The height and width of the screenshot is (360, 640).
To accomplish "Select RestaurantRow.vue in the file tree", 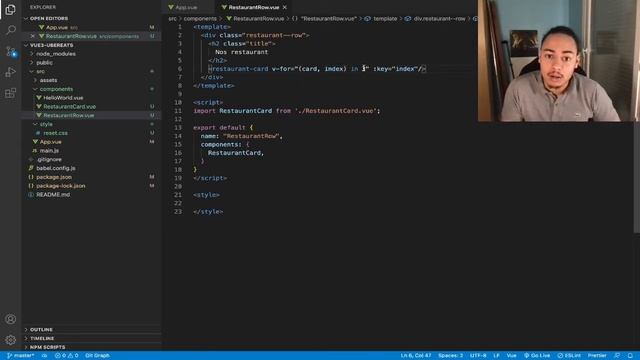I will point(69,116).
